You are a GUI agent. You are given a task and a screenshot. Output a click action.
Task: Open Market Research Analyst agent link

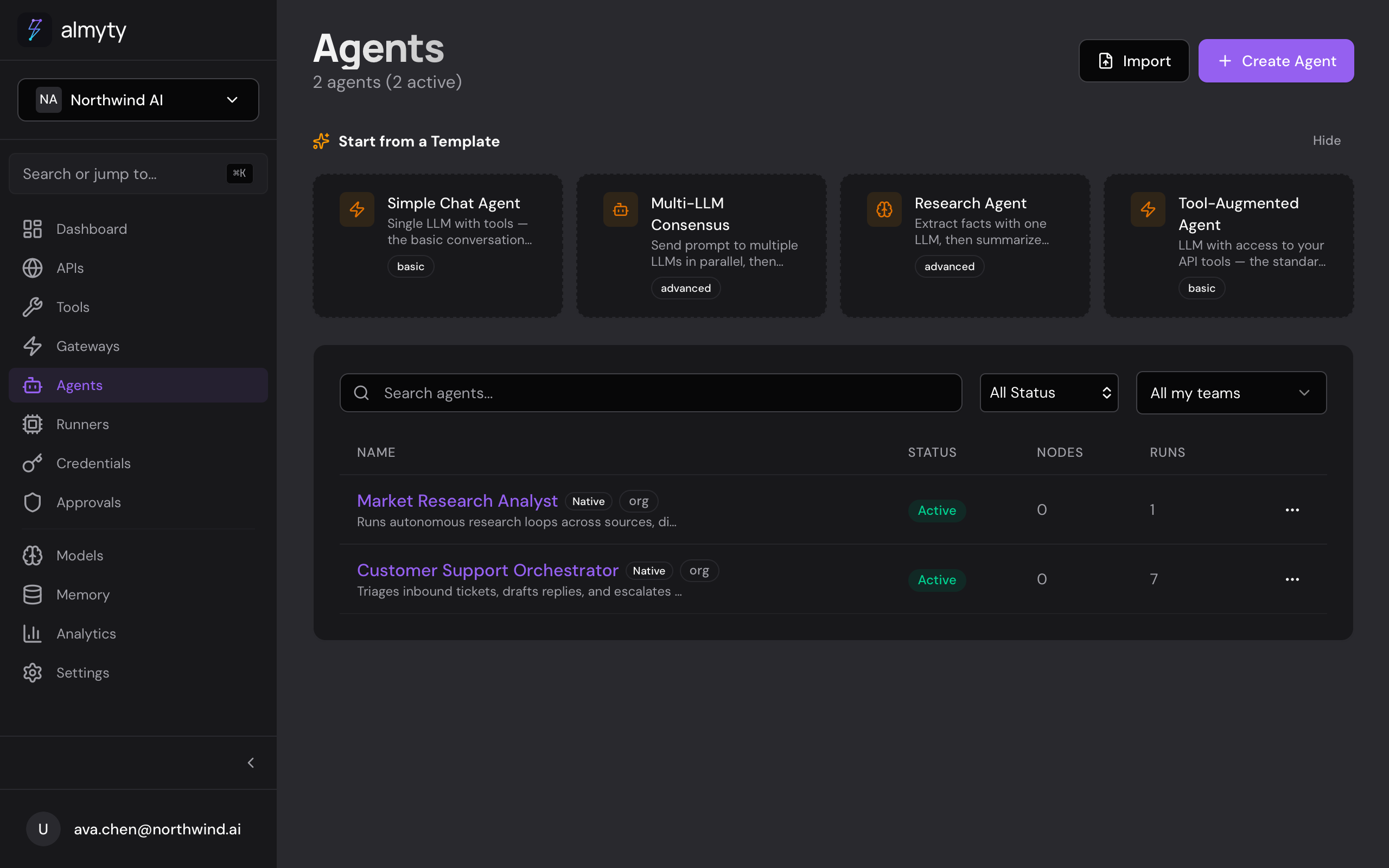457,501
